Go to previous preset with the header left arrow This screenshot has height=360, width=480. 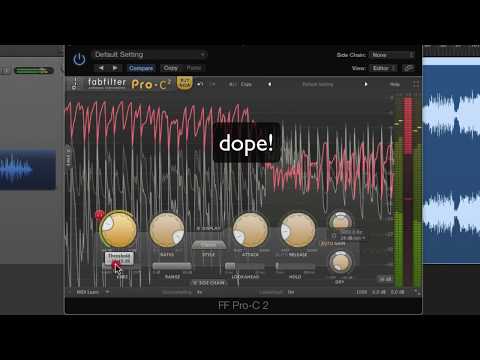101,68
